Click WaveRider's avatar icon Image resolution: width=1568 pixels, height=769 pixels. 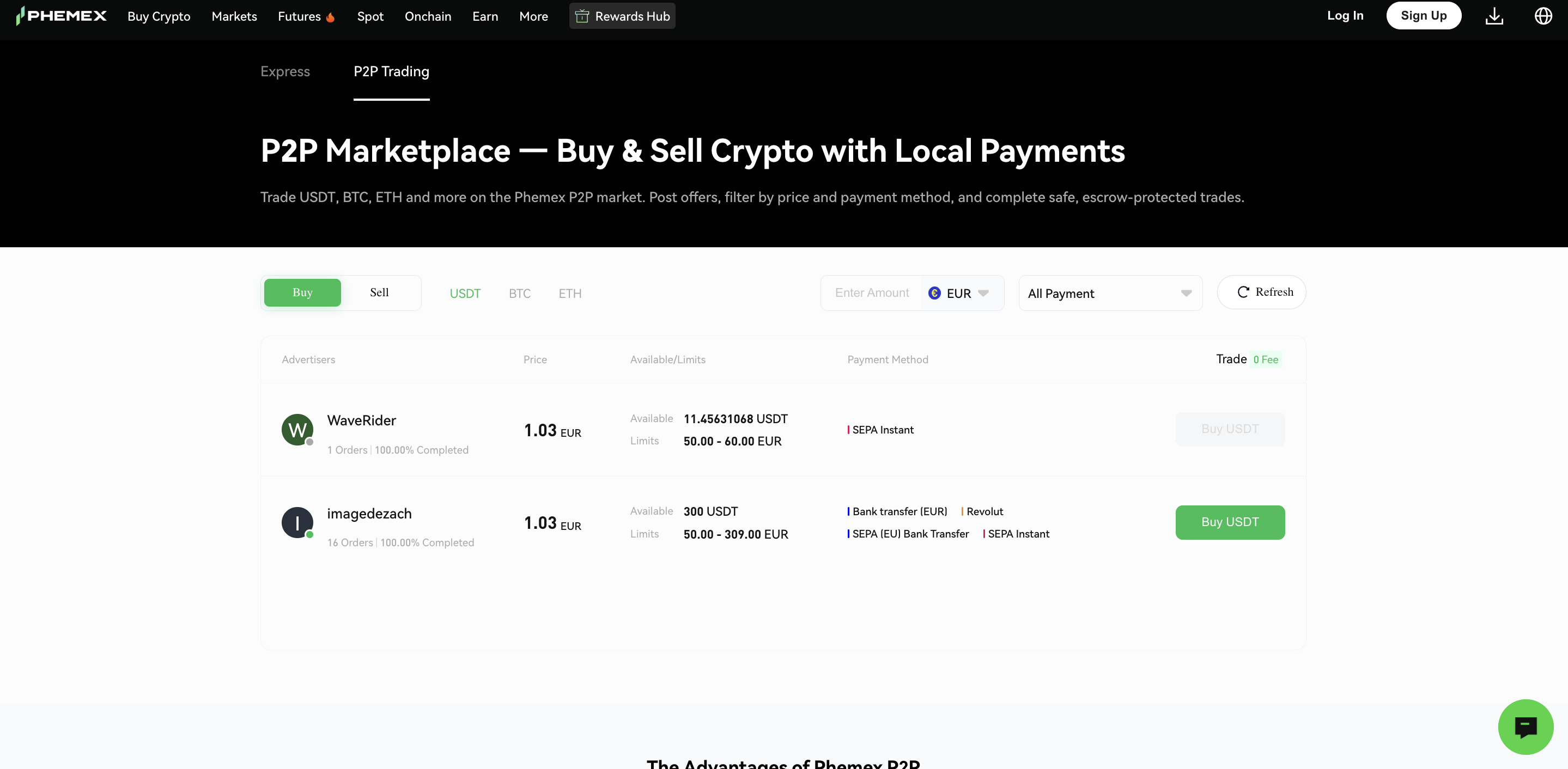297,430
